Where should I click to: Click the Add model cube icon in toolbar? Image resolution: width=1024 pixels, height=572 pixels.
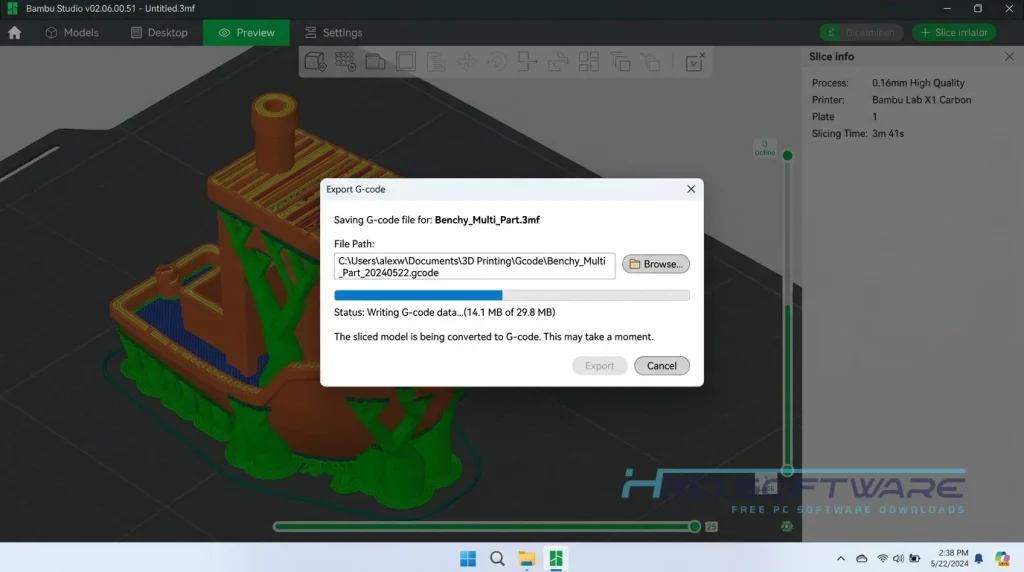315,61
